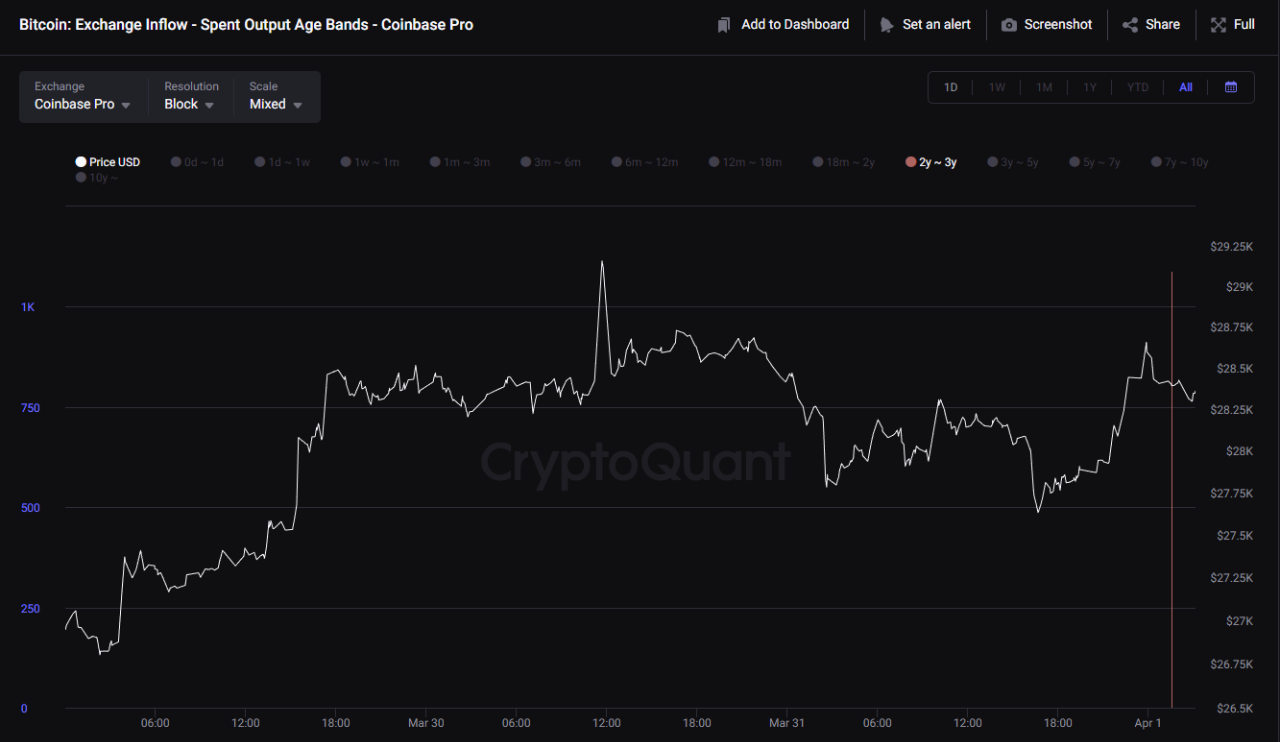Open the custom date range calendar
The image size is (1280, 742).
(x=1231, y=87)
